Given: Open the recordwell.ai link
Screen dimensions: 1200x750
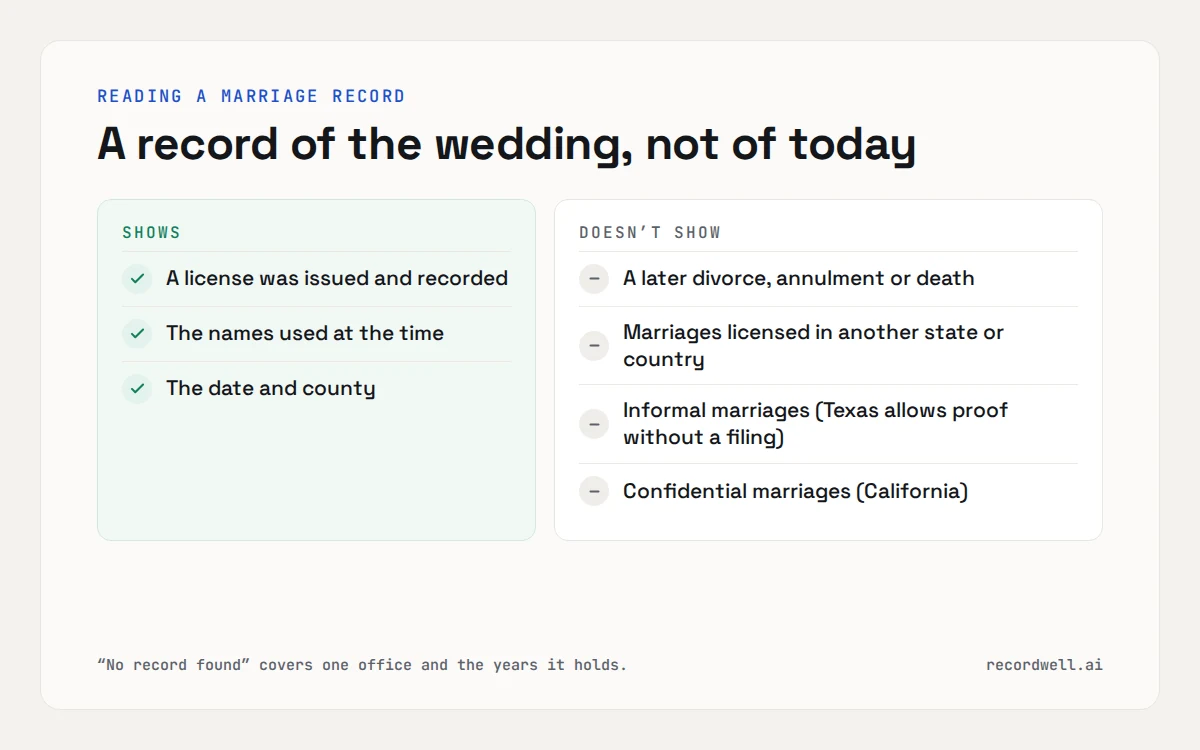Looking at the screenshot, I should coord(1044,665).
